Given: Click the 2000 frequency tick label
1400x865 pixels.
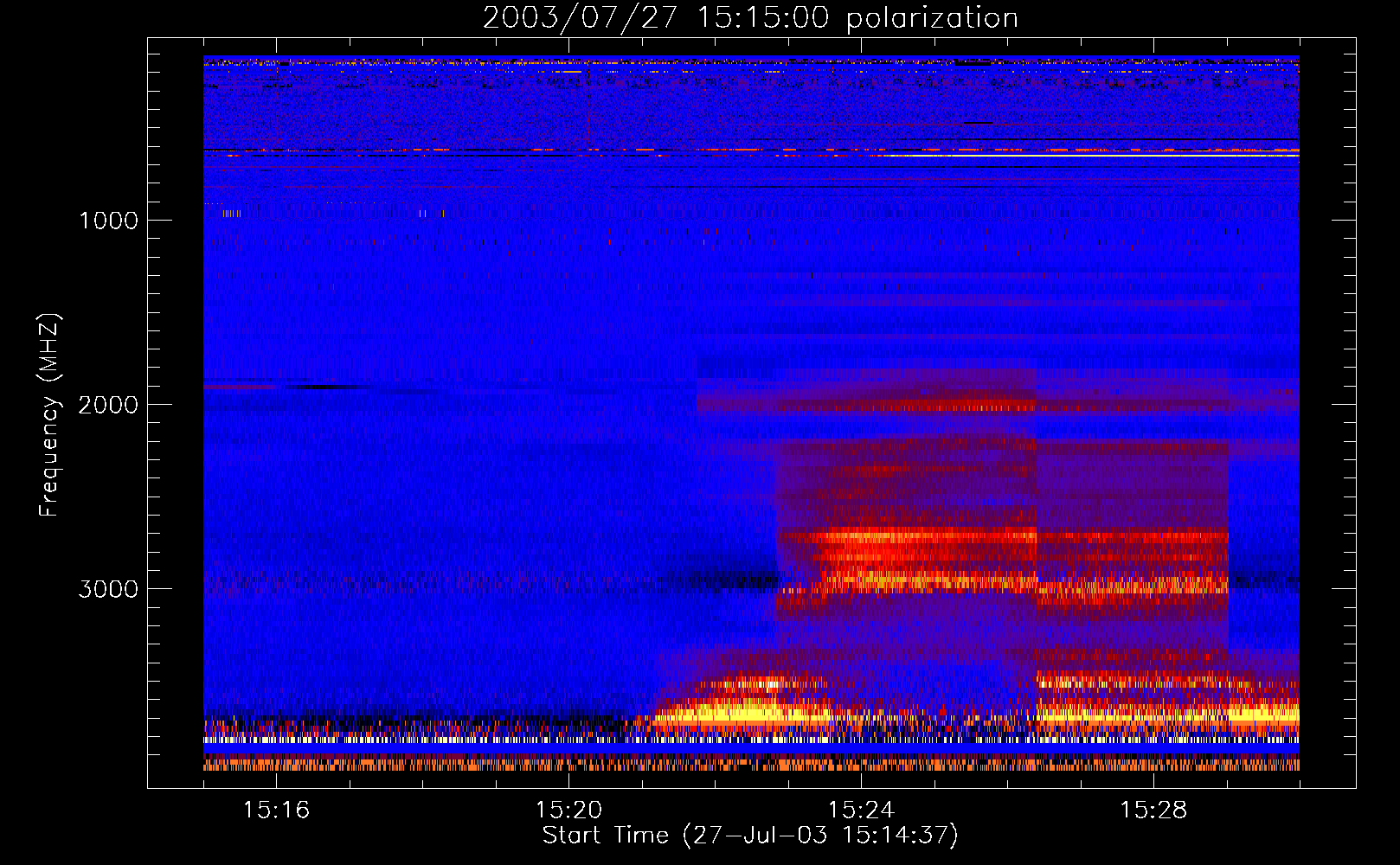Looking at the screenshot, I should [x=108, y=405].
